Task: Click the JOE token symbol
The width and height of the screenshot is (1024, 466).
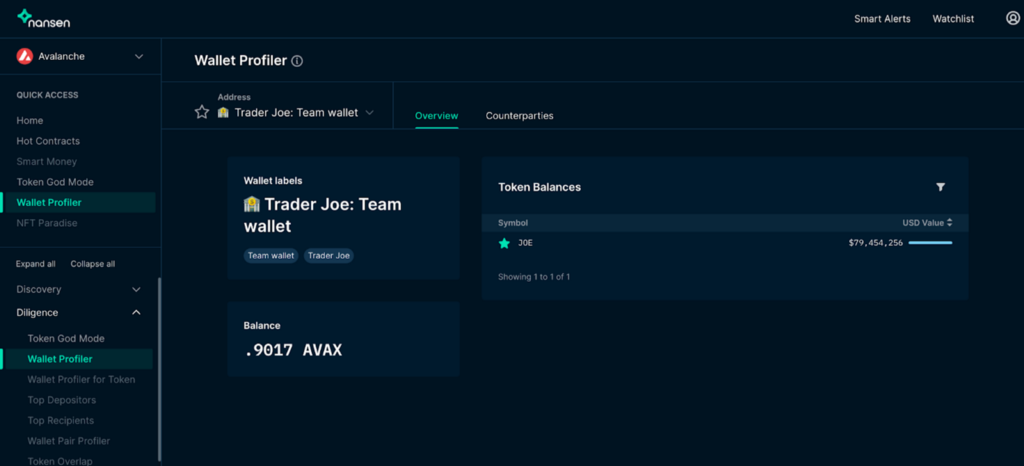Action: click(525, 243)
